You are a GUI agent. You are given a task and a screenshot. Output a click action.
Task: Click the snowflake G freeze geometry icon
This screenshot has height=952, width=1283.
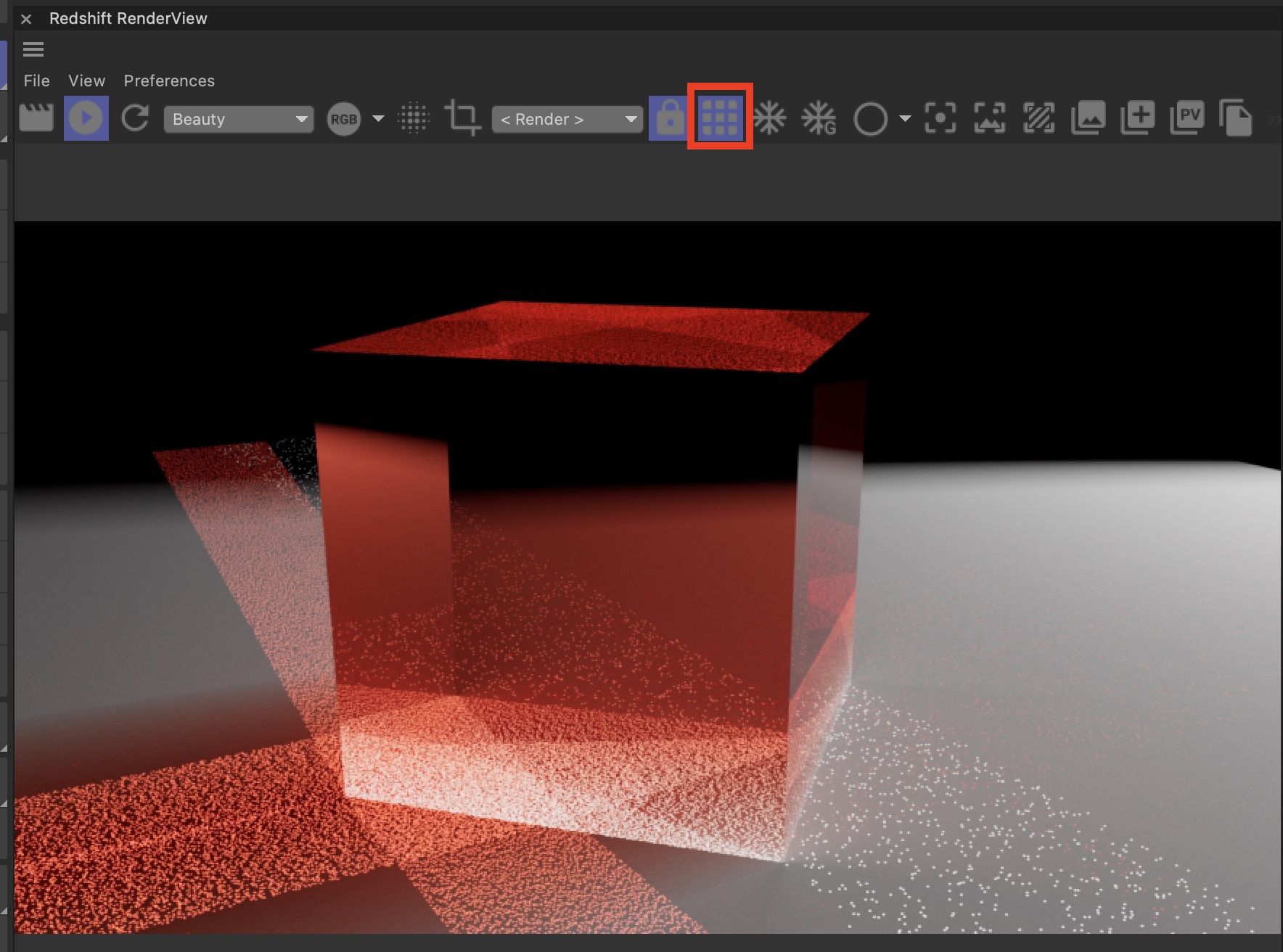[x=819, y=118]
